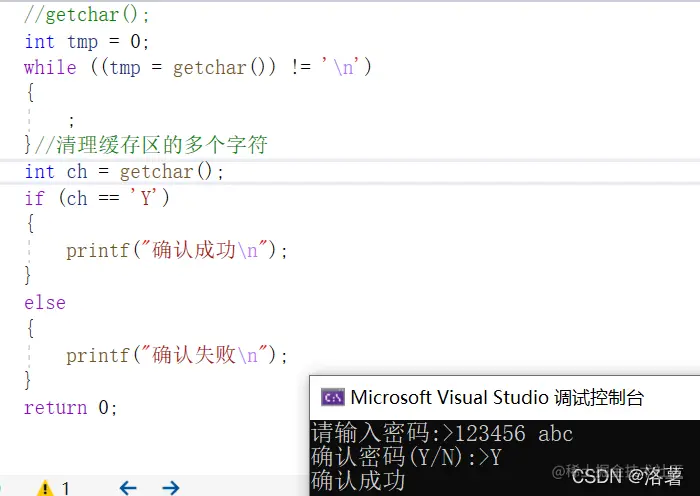Click the printf 确认失败 statement
The image size is (700, 496).
coord(177,355)
